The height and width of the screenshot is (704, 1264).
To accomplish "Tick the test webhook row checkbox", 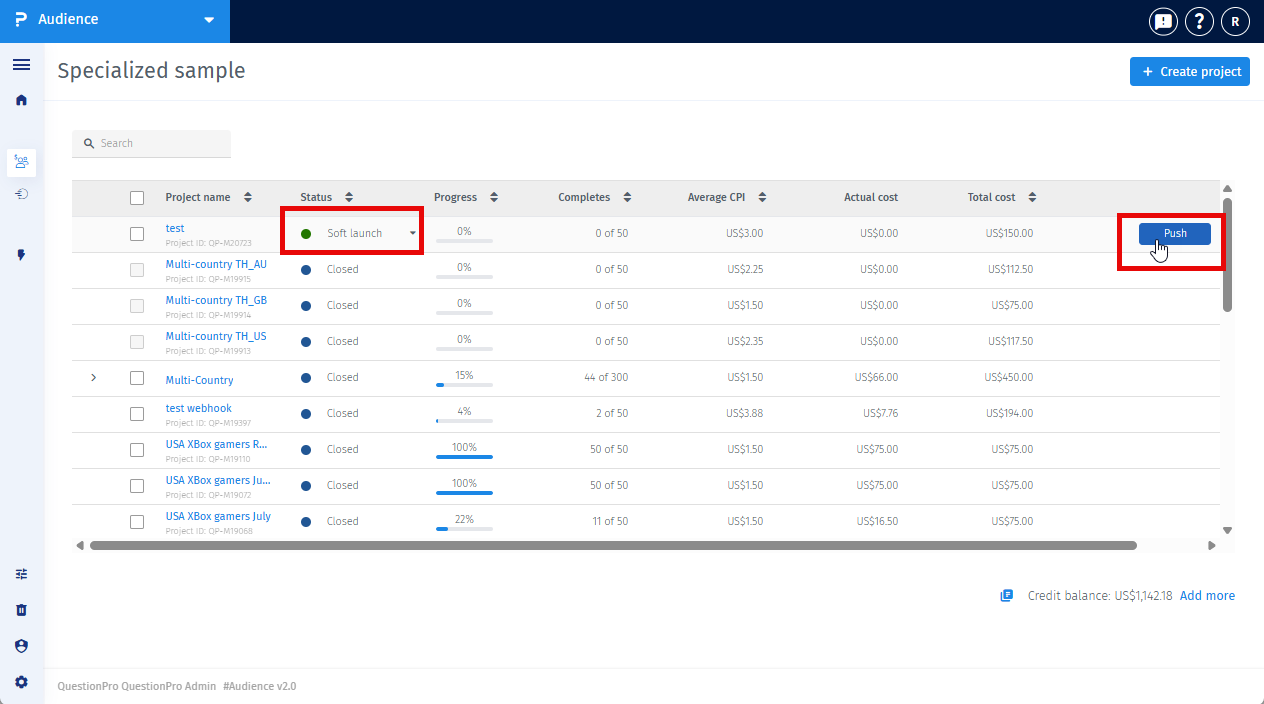I will (x=137, y=414).
